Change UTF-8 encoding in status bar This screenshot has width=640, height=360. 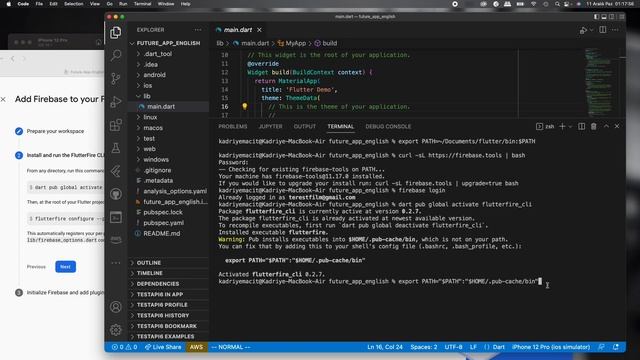tap(453, 347)
